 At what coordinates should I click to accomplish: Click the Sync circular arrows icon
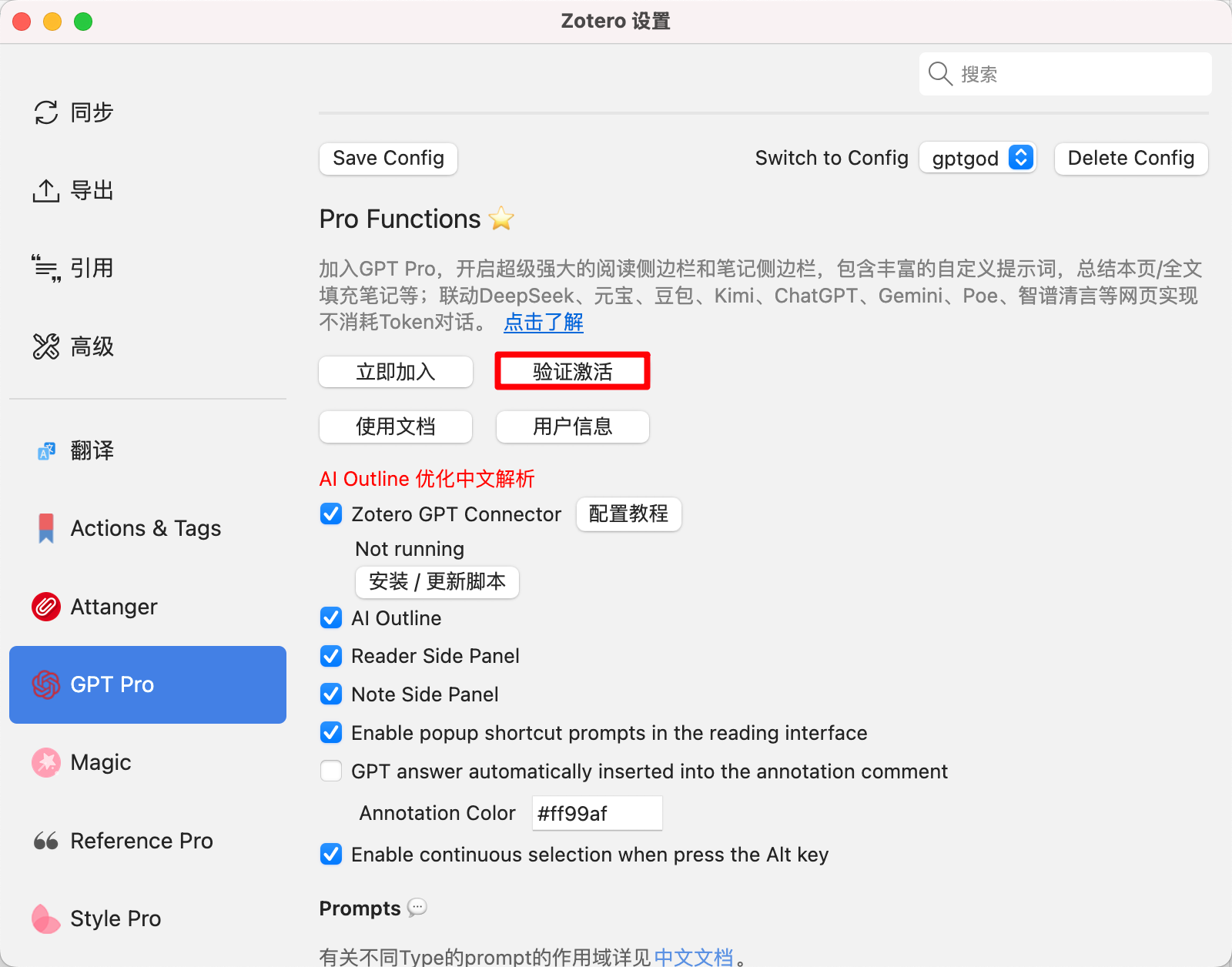46,112
